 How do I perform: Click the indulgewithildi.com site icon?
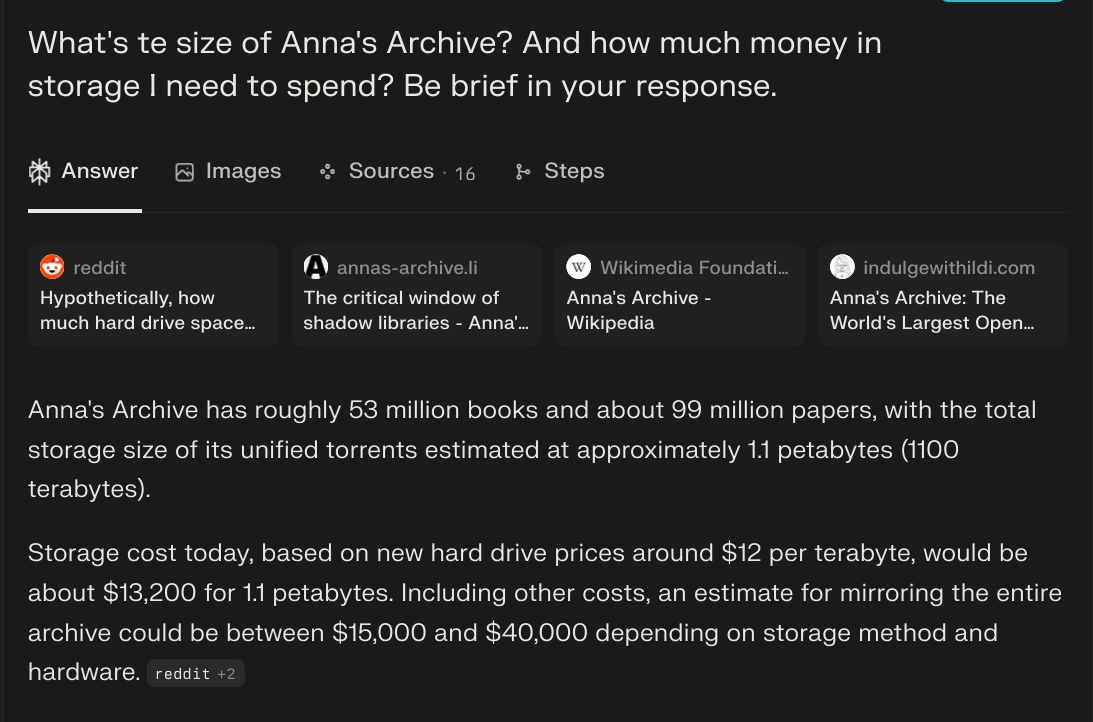842,267
